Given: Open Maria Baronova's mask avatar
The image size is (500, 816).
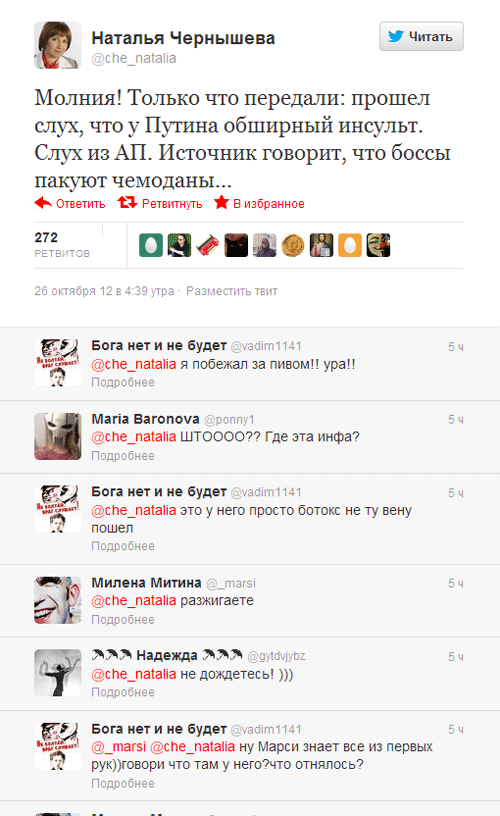Looking at the screenshot, I should click(58, 436).
